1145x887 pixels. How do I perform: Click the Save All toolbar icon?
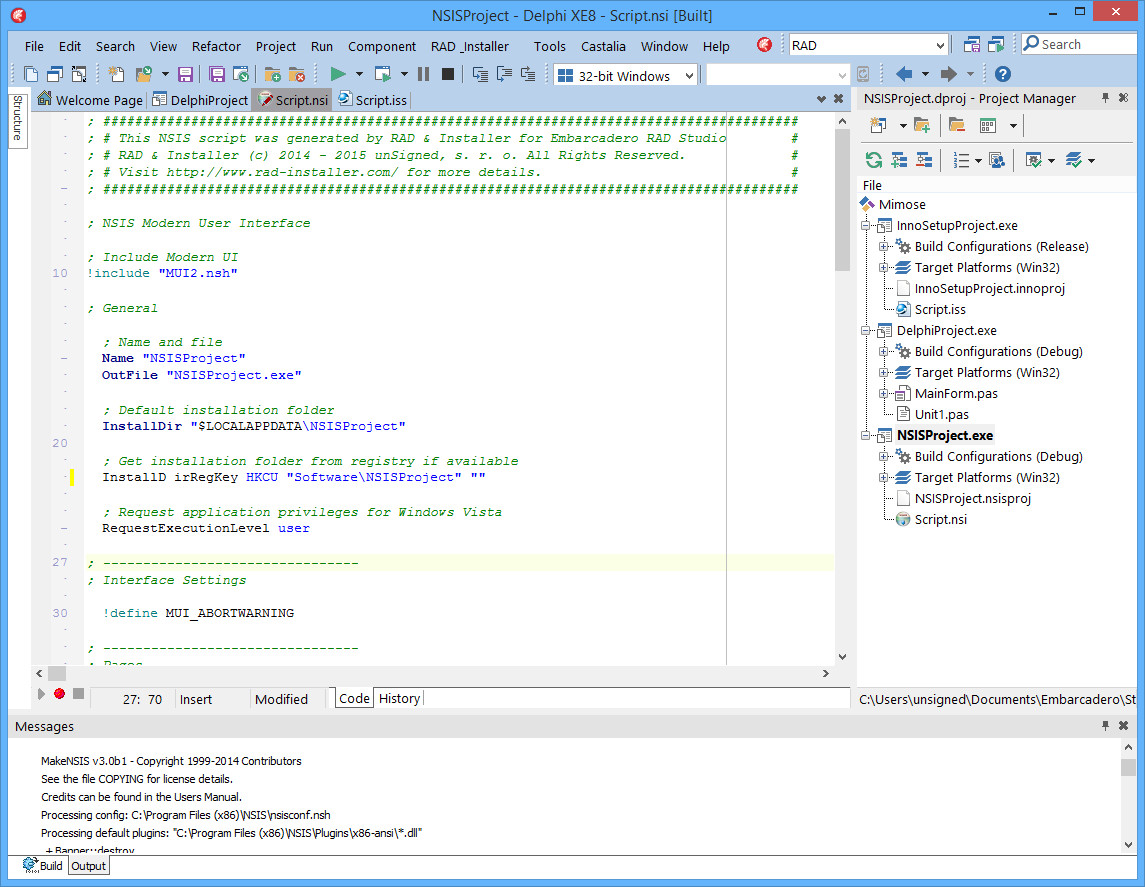click(x=217, y=74)
